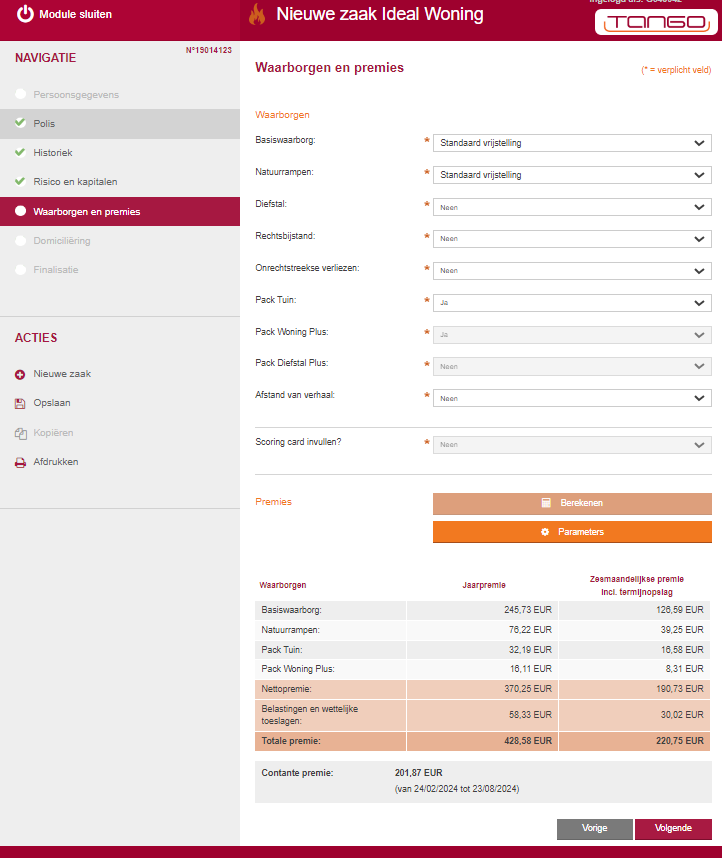Click the copy icon for Kopiëren
This screenshot has width=722, height=858.
click(20, 433)
